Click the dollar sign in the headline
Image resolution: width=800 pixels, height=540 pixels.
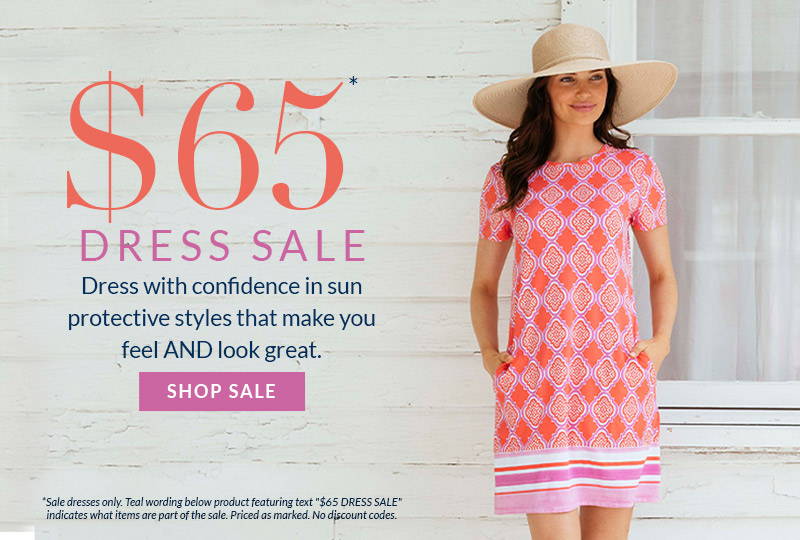click(111, 146)
